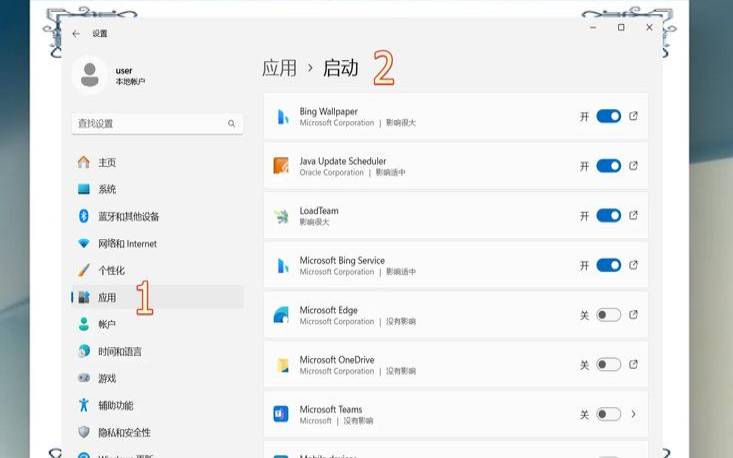The width and height of the screenshot is (733, 458).
Task: Focus the 查找设置 search field
Action: point(158,123)
